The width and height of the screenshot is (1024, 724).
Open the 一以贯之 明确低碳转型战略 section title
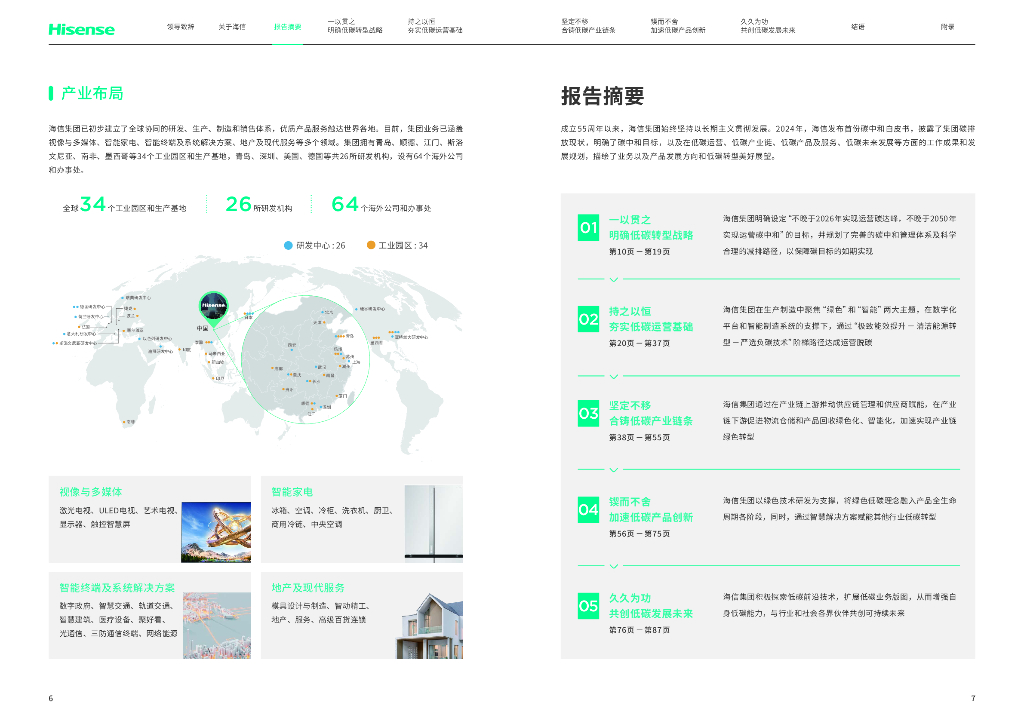(651, 227)
